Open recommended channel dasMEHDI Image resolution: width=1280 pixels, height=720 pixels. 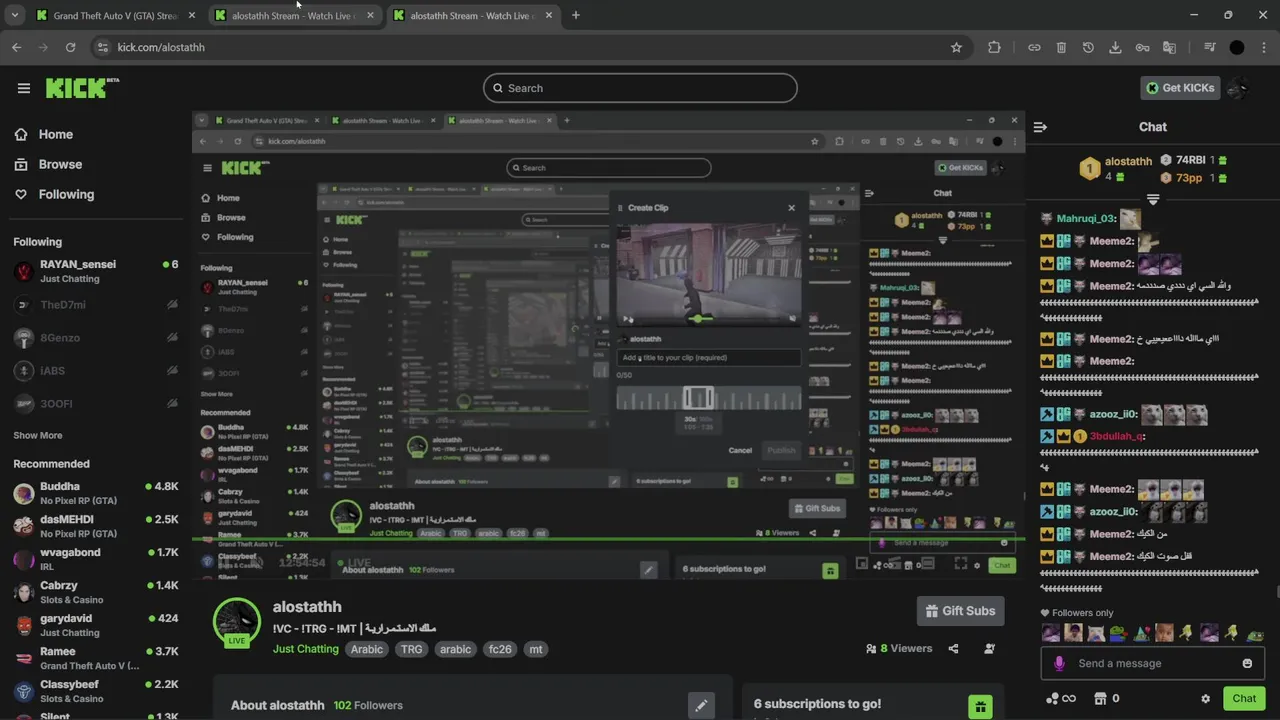point(96,526)
